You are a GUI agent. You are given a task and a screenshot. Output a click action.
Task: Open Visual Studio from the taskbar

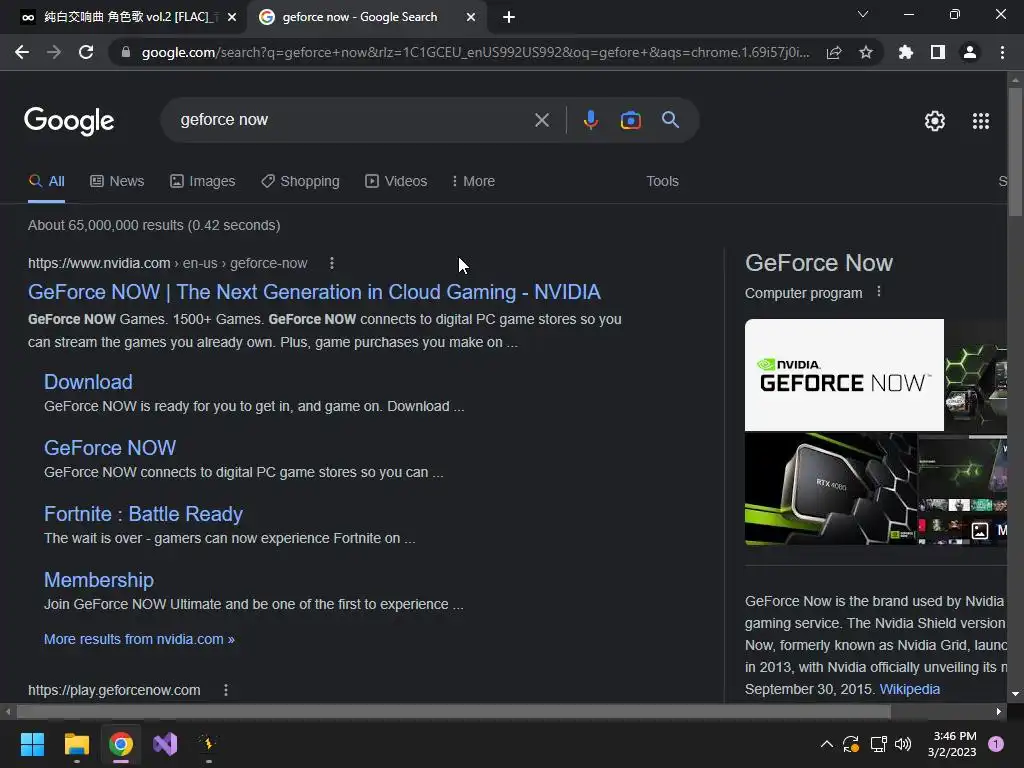click(x=165, y=744)
